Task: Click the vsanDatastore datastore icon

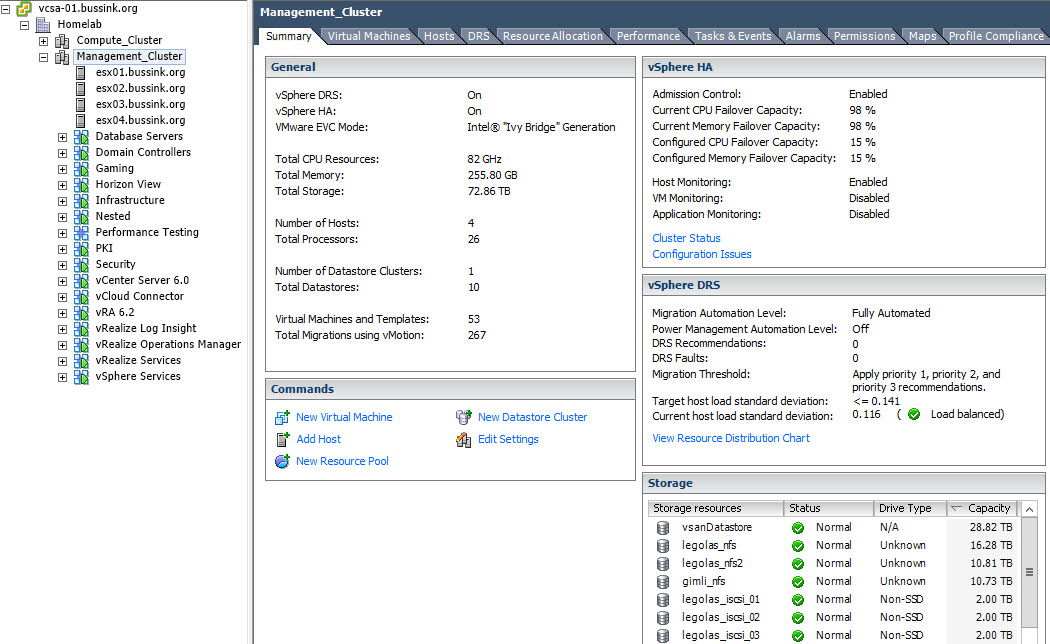Action: click(x=663, y=528)
